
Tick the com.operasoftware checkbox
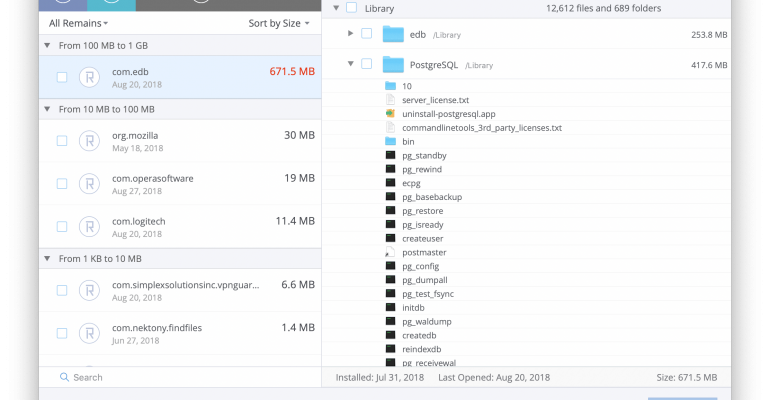[x=62, y=184]
